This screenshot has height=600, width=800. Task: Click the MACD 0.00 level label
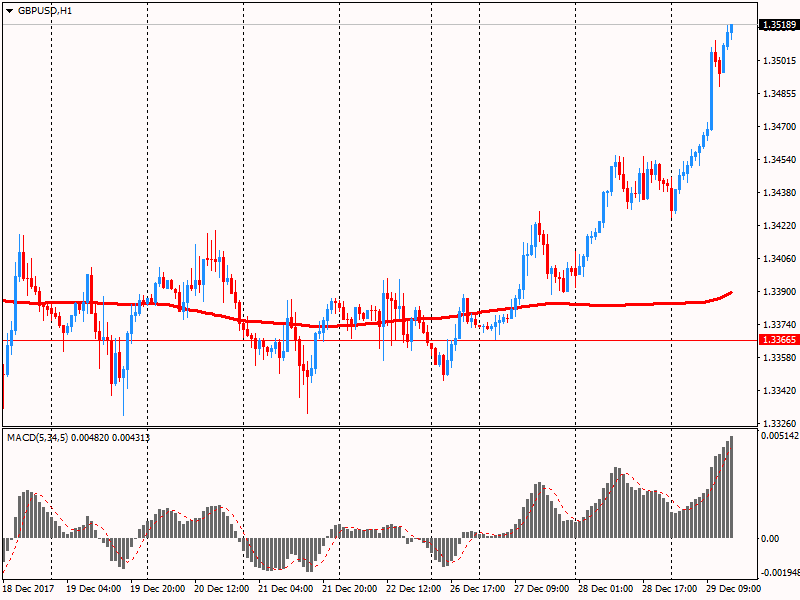(770, 539)
